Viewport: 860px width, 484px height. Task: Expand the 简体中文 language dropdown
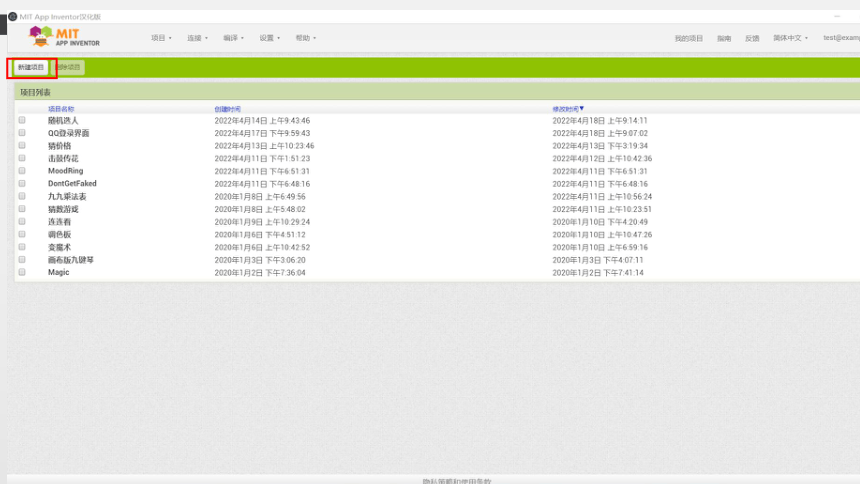[790, 38]
